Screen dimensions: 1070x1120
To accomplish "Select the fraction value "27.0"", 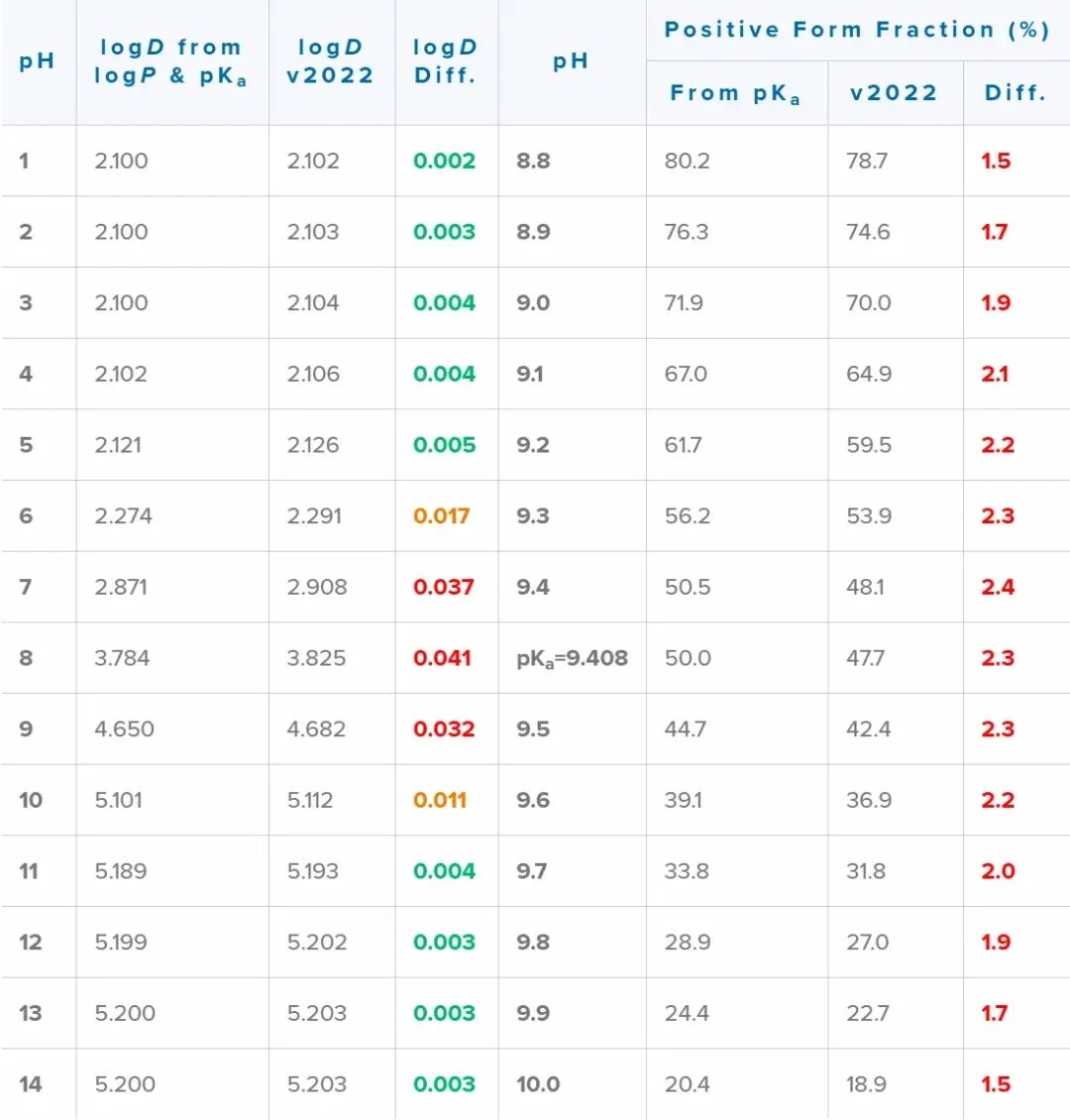I will pos(868,943).
